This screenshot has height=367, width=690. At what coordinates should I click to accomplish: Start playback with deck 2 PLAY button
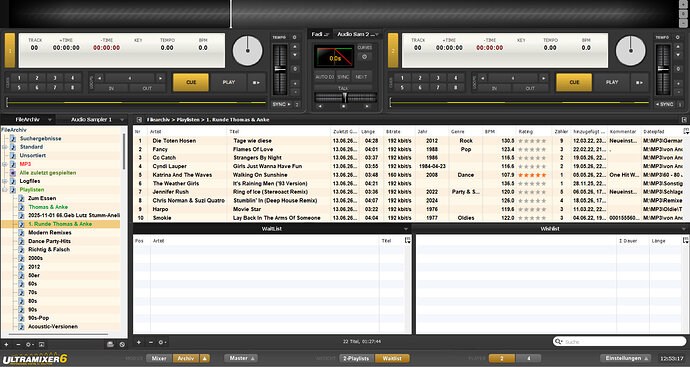coord(612,82)
